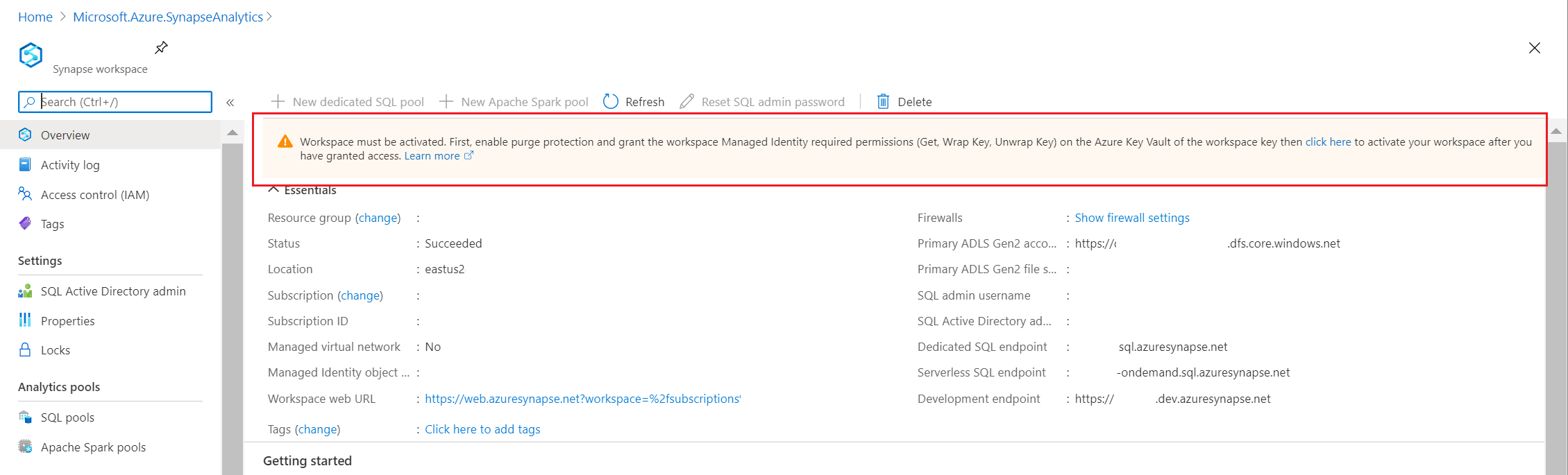Screen dimensions: 1568x475
Task: Go to Home breadcrumb
Action: click(x=35, y=17)
